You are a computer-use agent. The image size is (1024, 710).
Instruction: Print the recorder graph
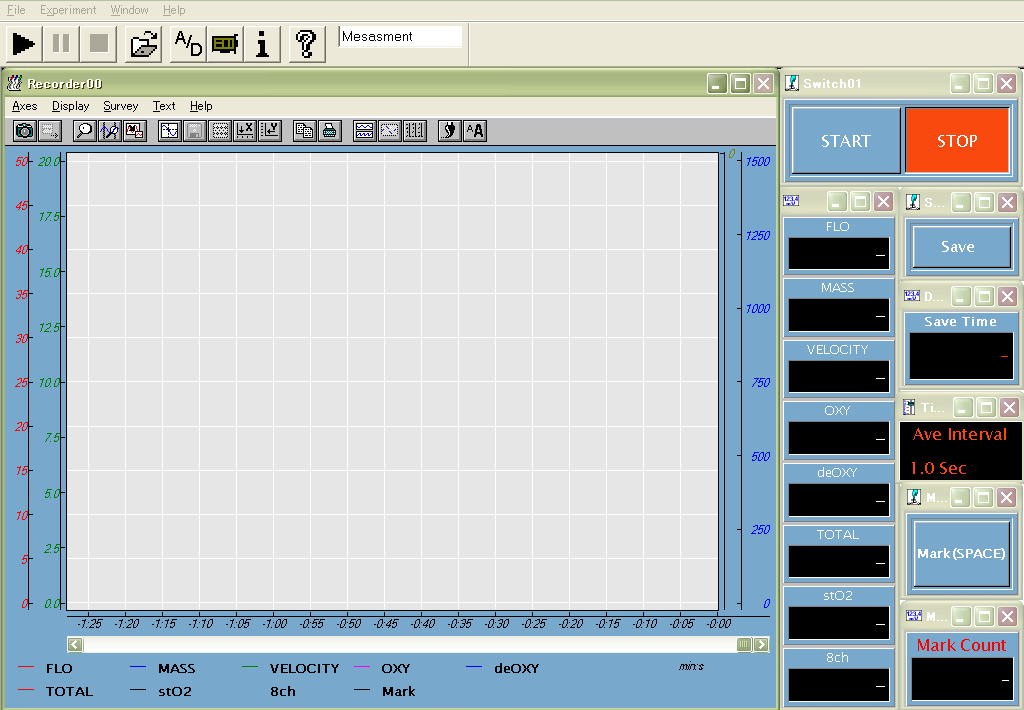pos(330,131)
